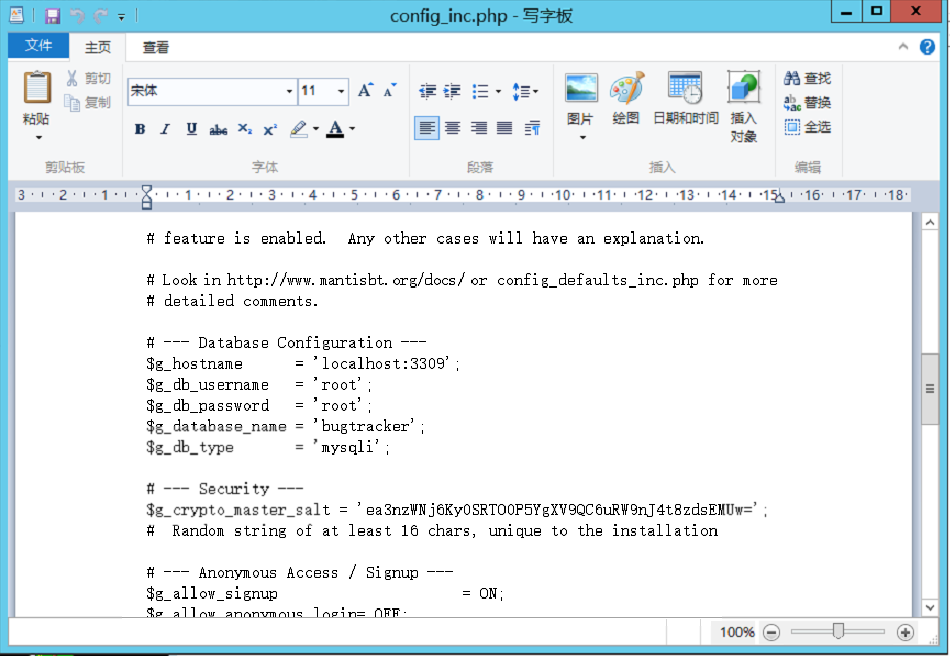
Task: Open the font size dropdown
Action: pos(342,91)
